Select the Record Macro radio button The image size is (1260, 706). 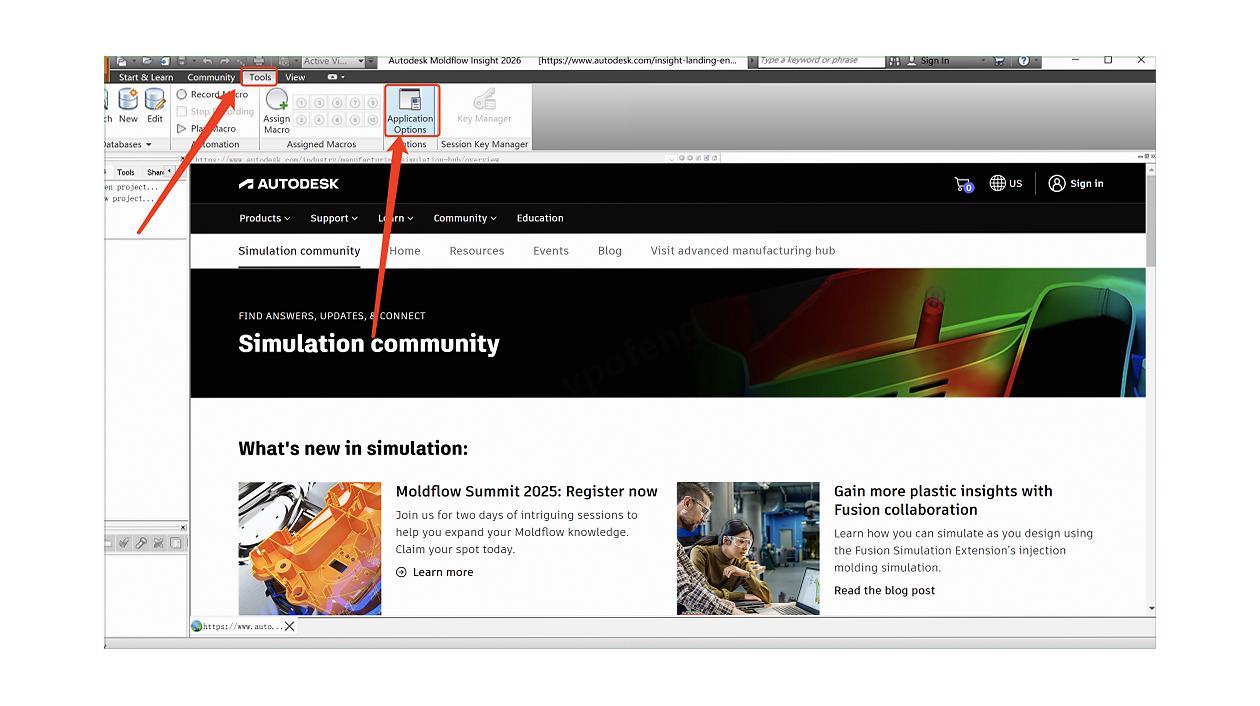pos(182,95)
